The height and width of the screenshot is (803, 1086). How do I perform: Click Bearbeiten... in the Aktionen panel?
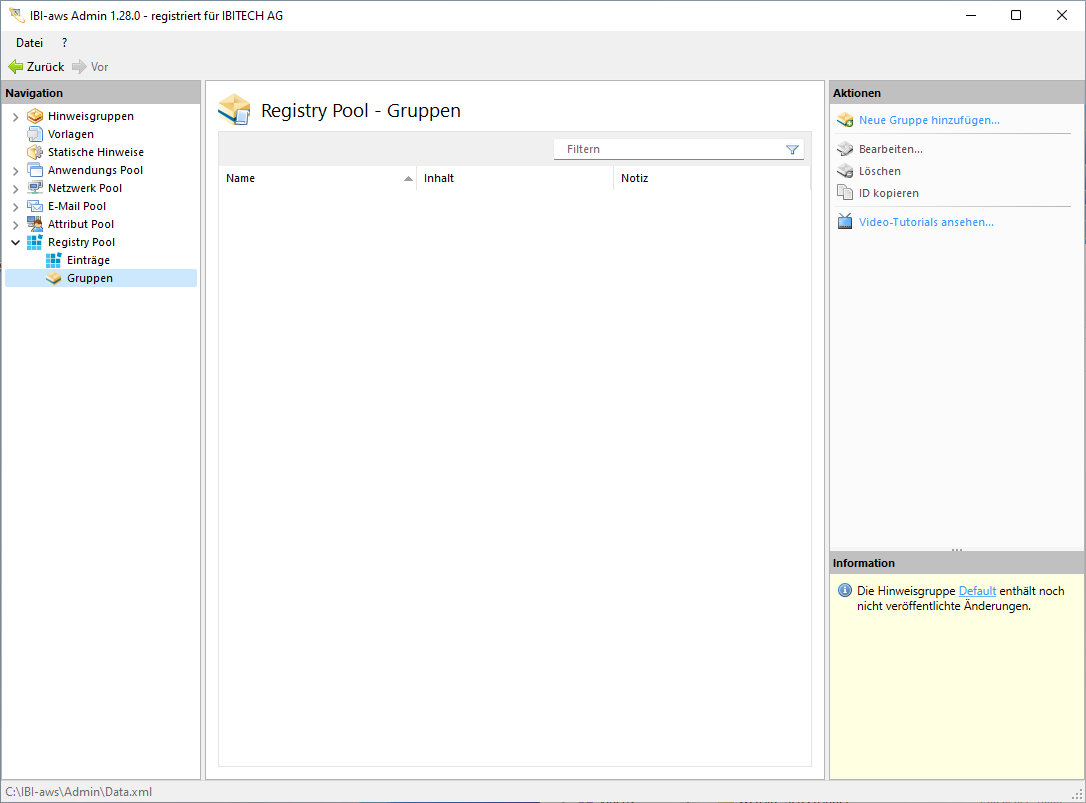(890, 149)
